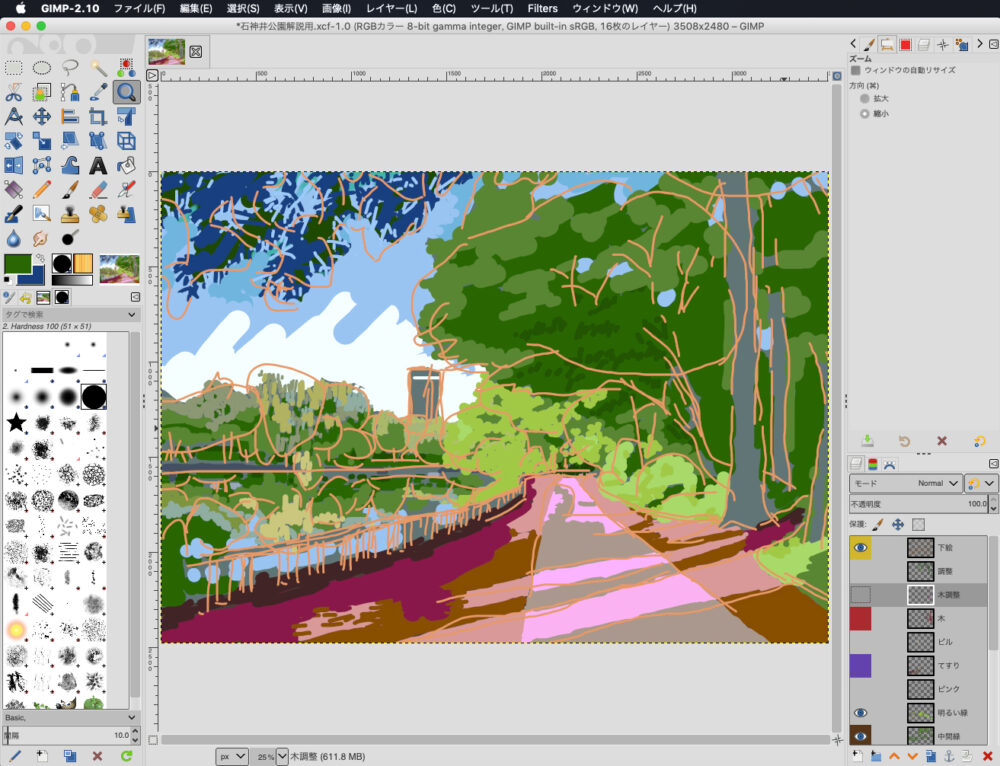Pick the Fuzzy Select magic wand tool

pyautogui.click(x=98, y=68)
